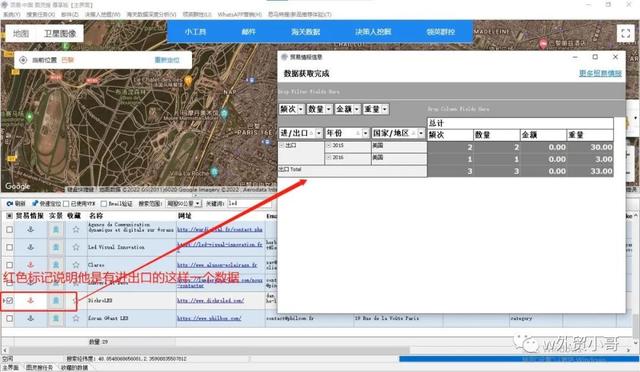Open street view icon for Agence de Communication

(x=56, y=229)
